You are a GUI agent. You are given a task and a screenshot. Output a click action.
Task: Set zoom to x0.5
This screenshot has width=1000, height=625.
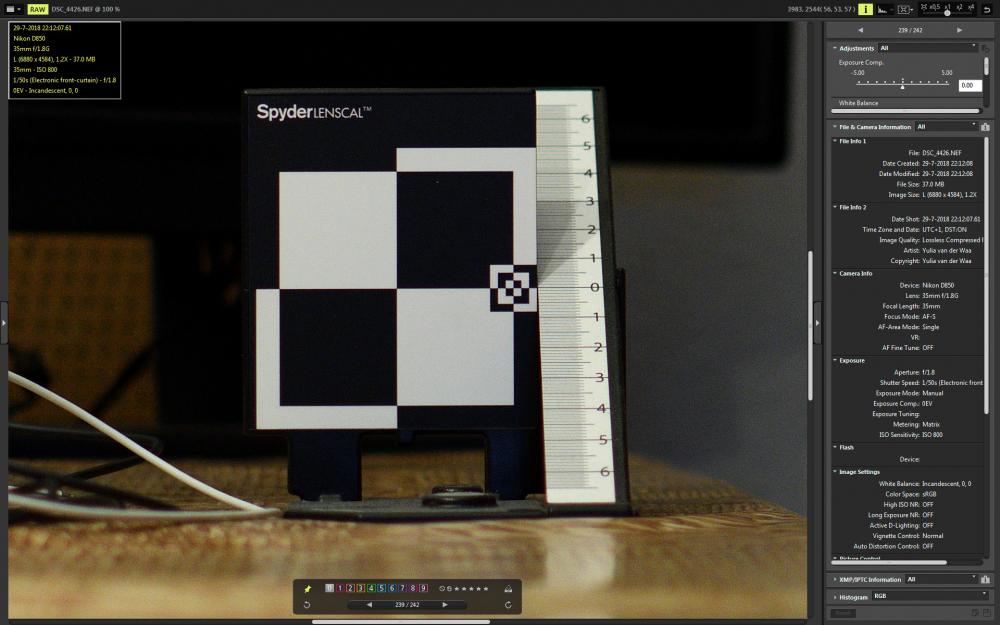[x=935, y=8]
